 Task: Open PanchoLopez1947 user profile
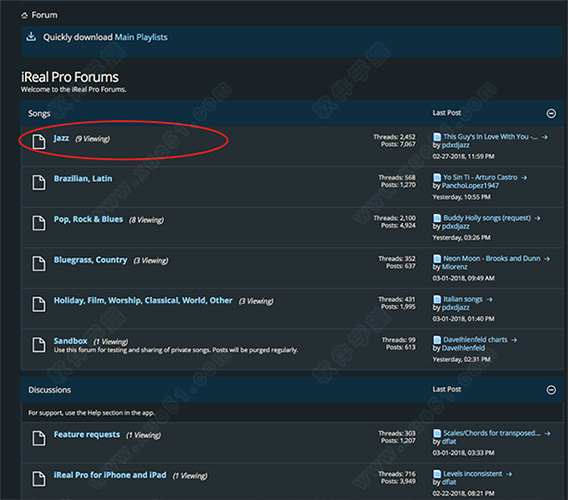[x=470, y=186]
